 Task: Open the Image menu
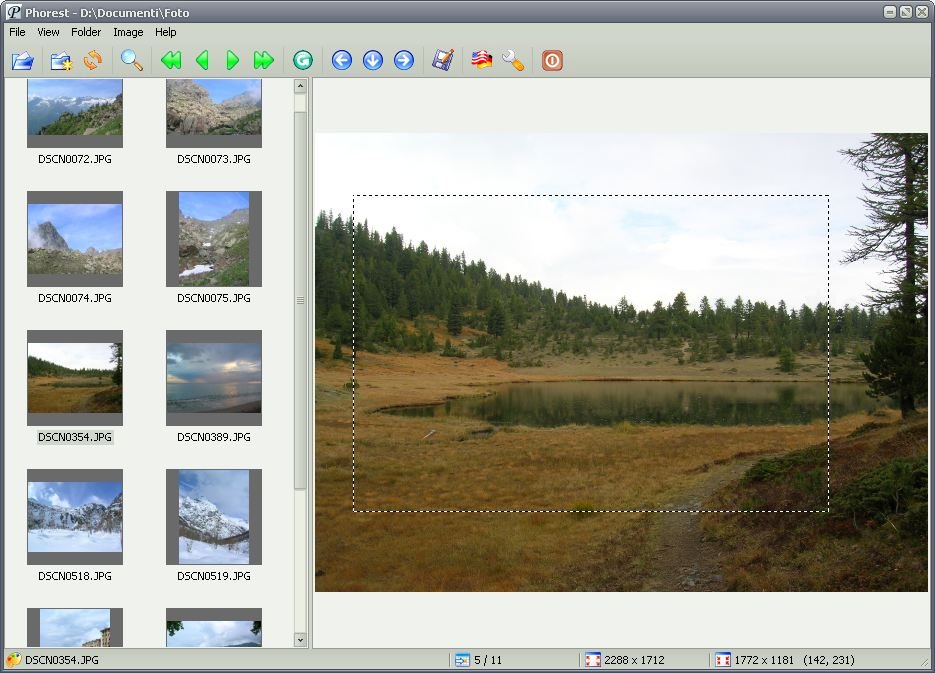coord(128,32)
